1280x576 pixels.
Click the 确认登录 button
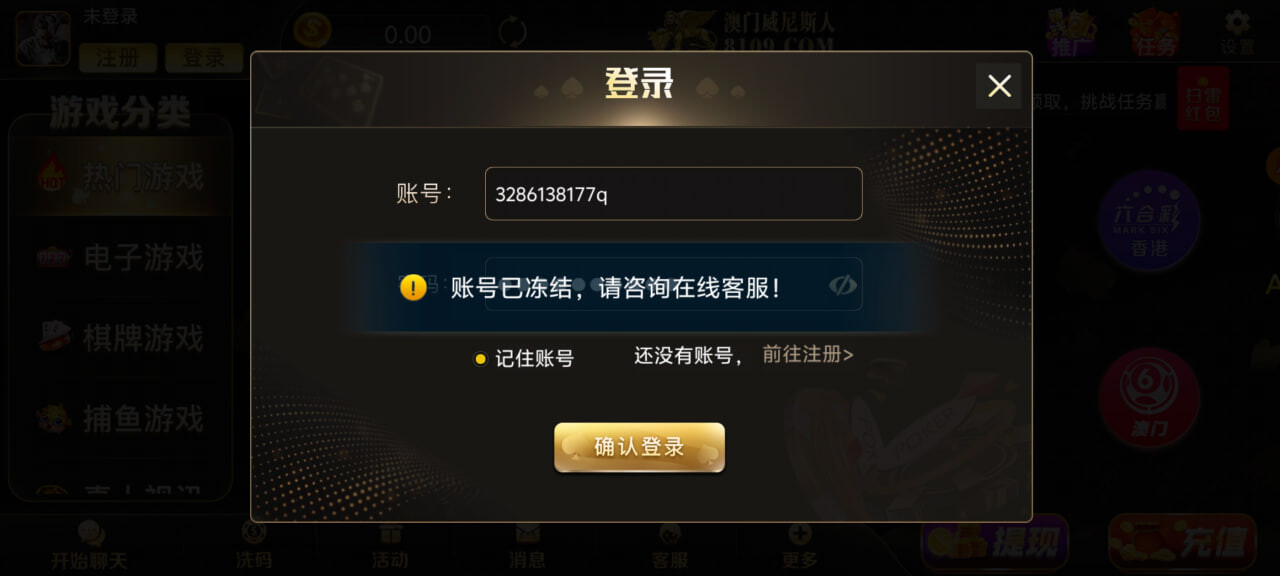[639, 447]
